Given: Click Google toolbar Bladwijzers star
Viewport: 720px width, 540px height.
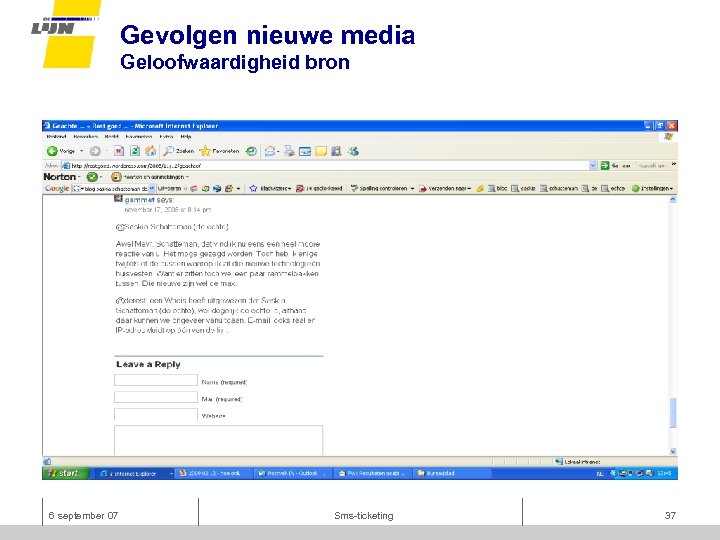Looking at the screenshot, I should [253, 189].
